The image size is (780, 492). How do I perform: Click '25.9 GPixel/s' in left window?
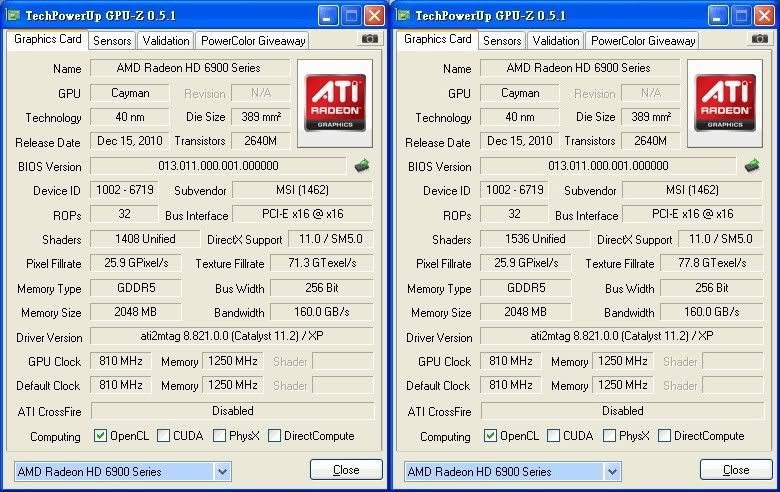point(136,263)
